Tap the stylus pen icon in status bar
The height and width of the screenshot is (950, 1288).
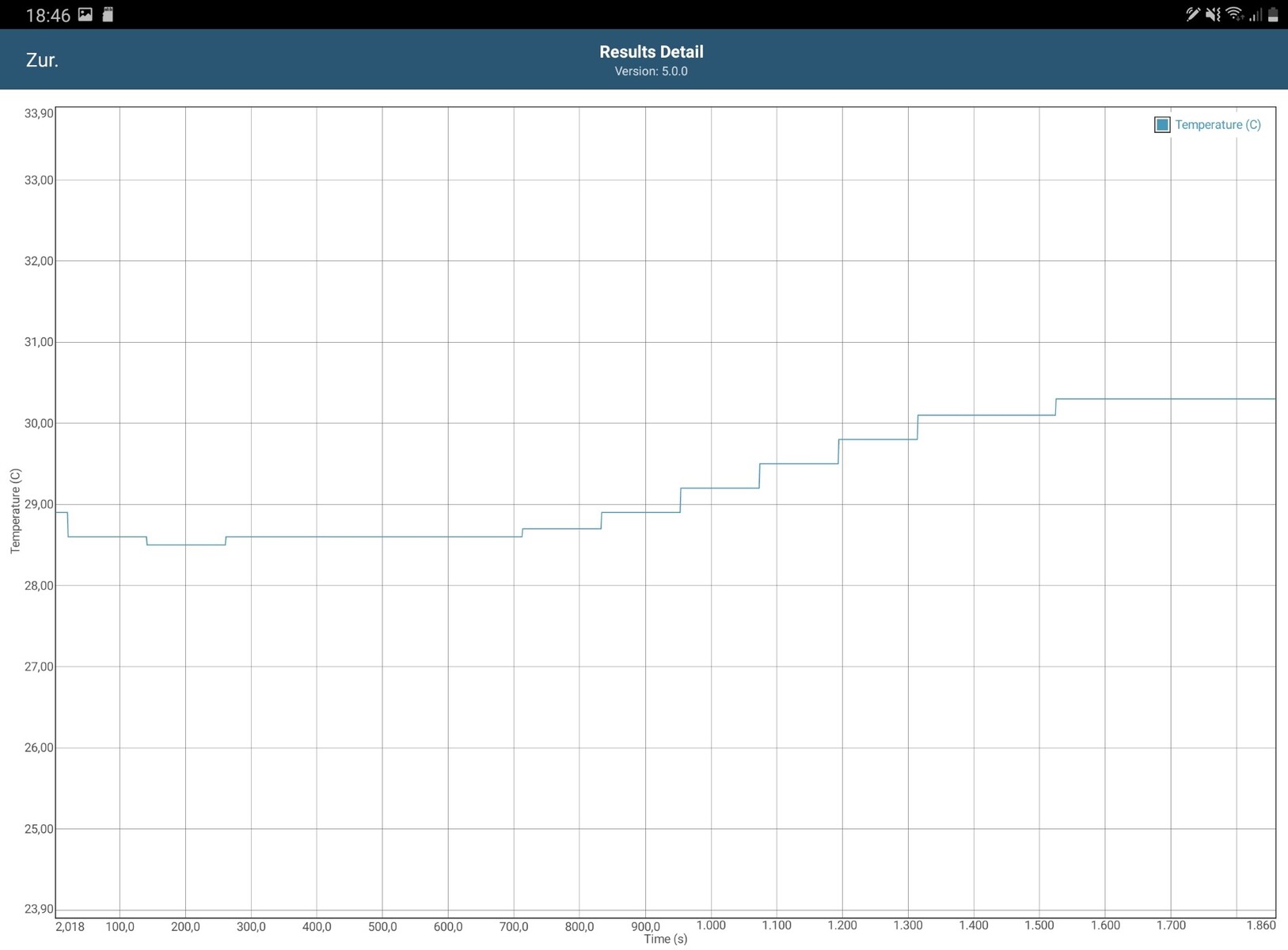pos(1191,14)
